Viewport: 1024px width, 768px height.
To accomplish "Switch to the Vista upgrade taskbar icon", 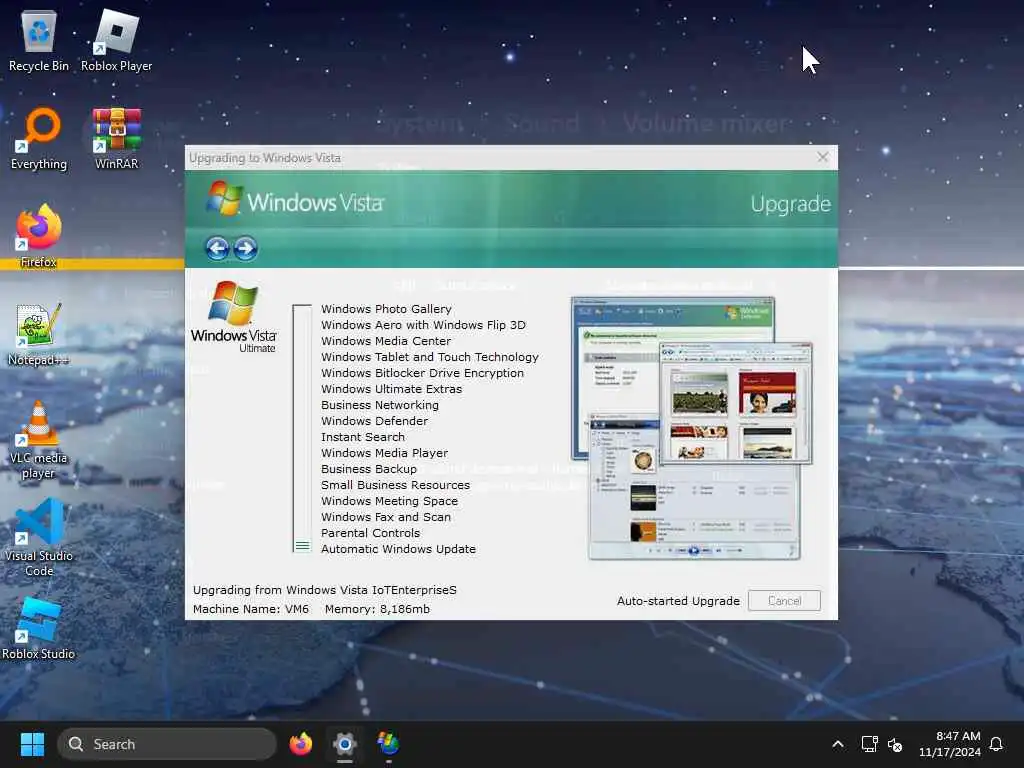I will (388, 744).
